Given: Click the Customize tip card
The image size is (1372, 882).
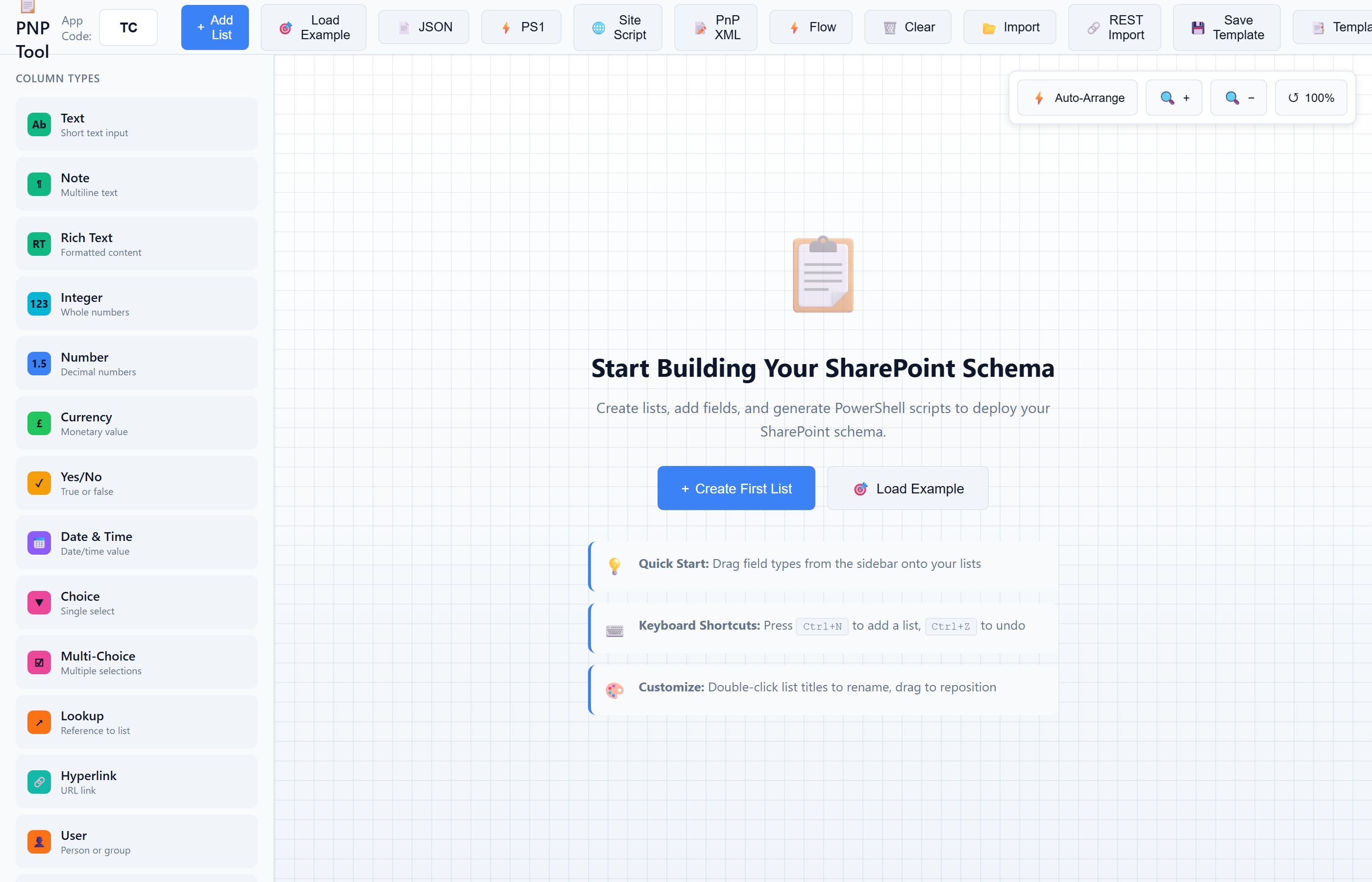Looking at the screenshot, I should (x=823, y=689).
